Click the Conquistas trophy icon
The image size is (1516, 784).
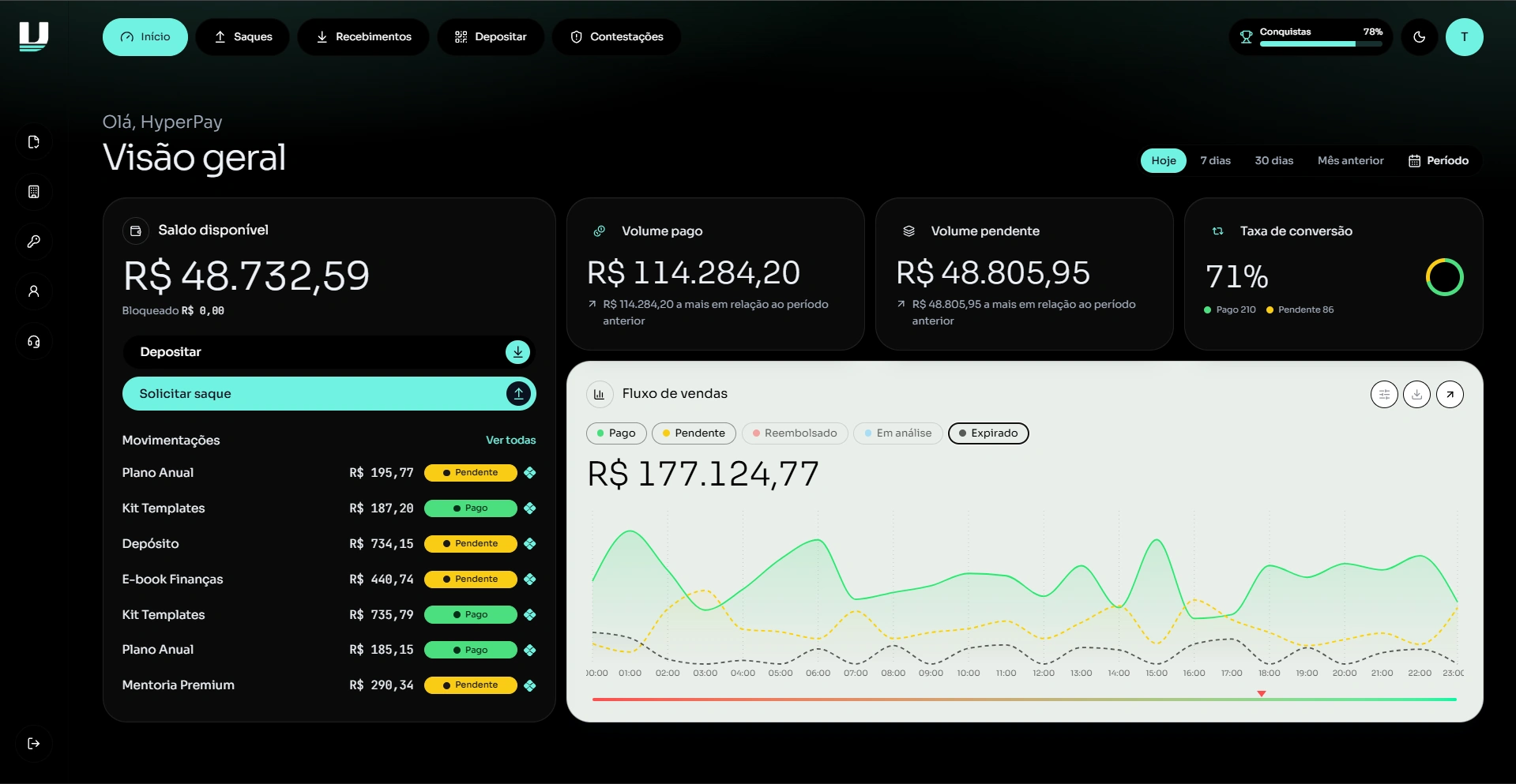(x=1247, y=37)
